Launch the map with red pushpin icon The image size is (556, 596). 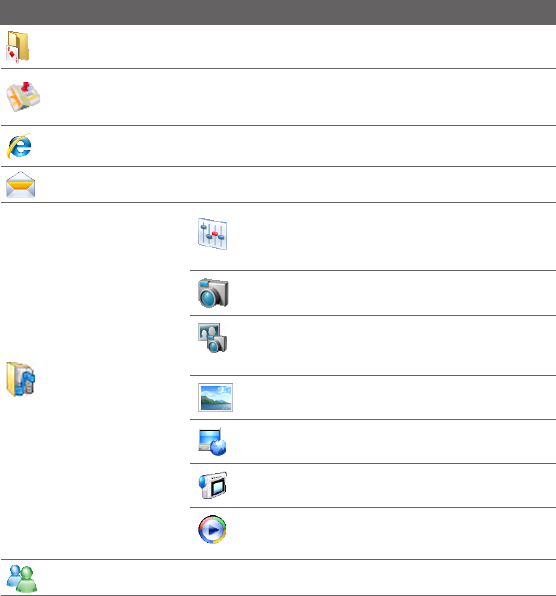(23, 97)
